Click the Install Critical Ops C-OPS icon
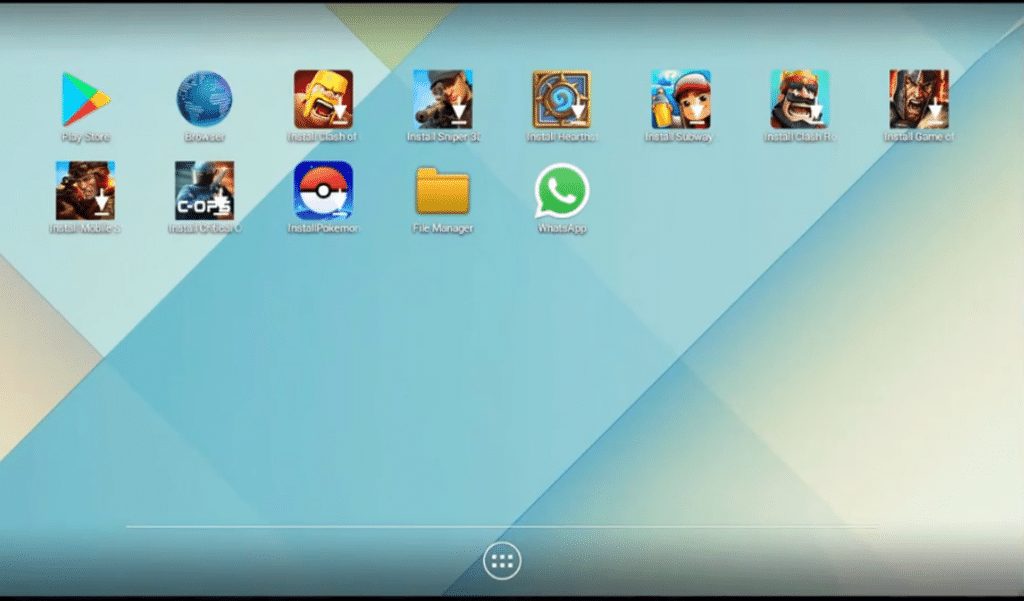Screen dimensions: 1024x601 (204, 191)
